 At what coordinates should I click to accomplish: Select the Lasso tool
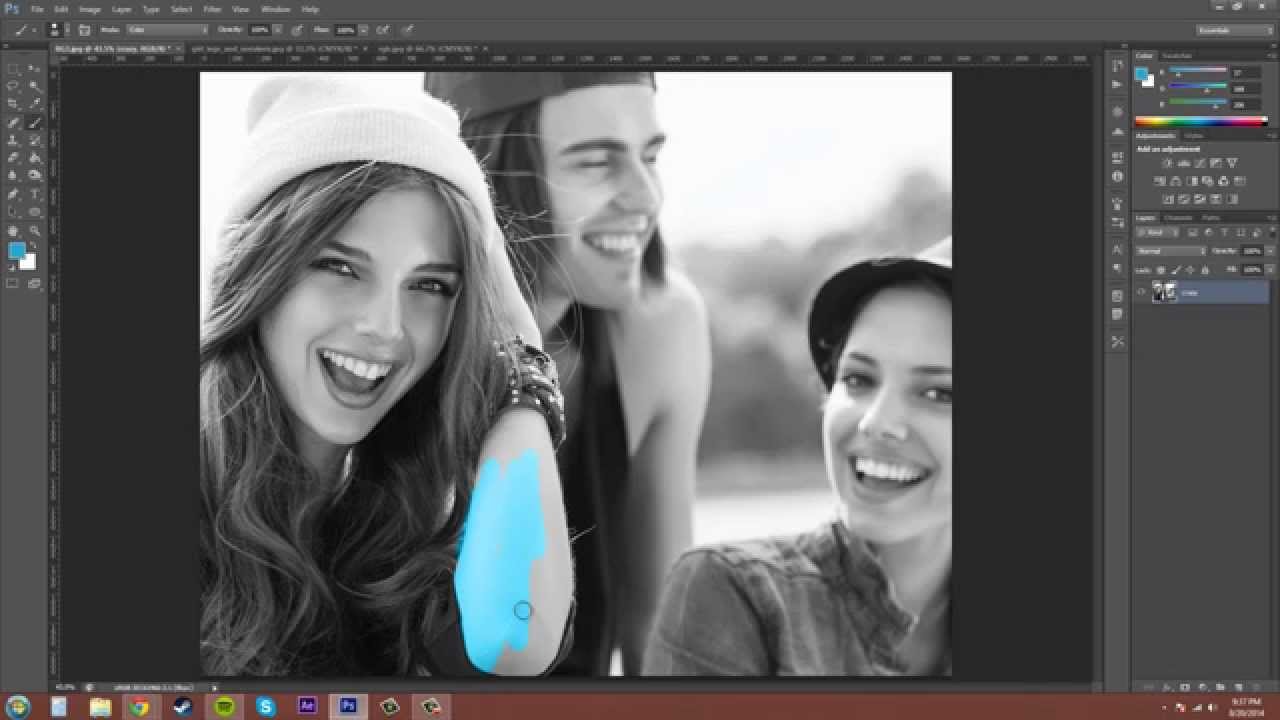click(14, 87)
